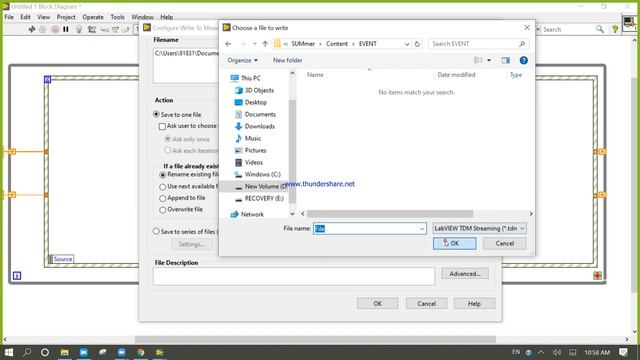This screenshot has height=360, width=640.
Task: Open the Operate menu
Action: tap(93, 17)
